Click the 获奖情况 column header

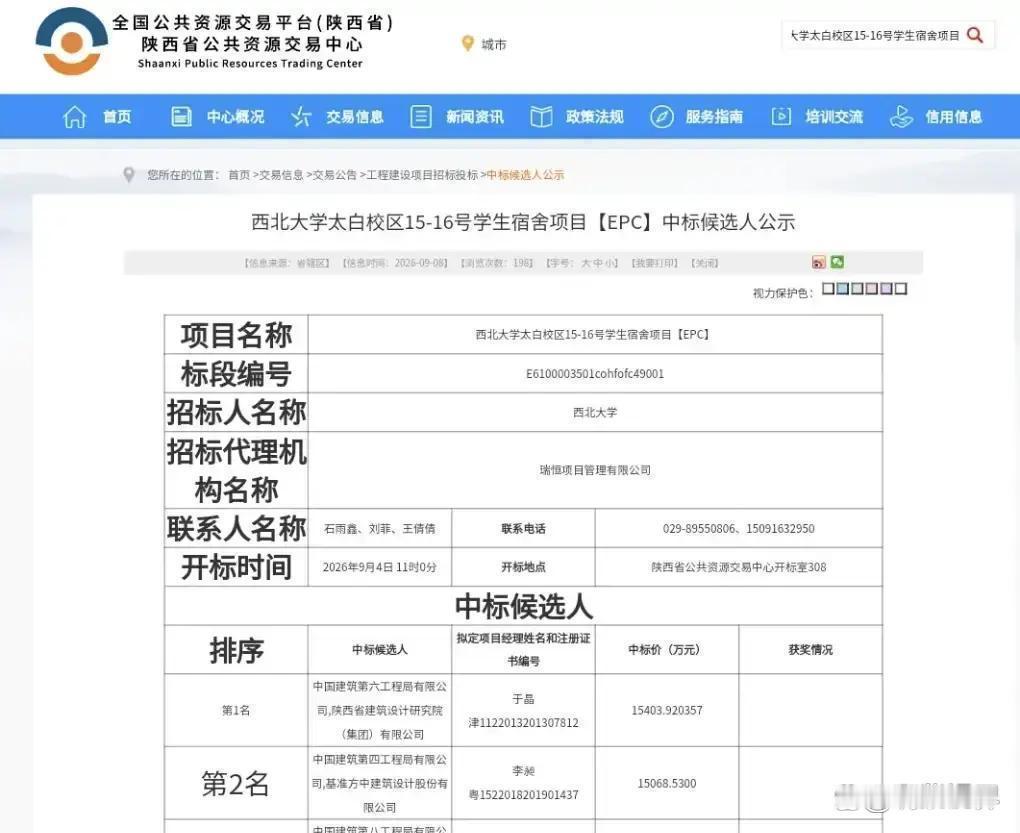811,650
